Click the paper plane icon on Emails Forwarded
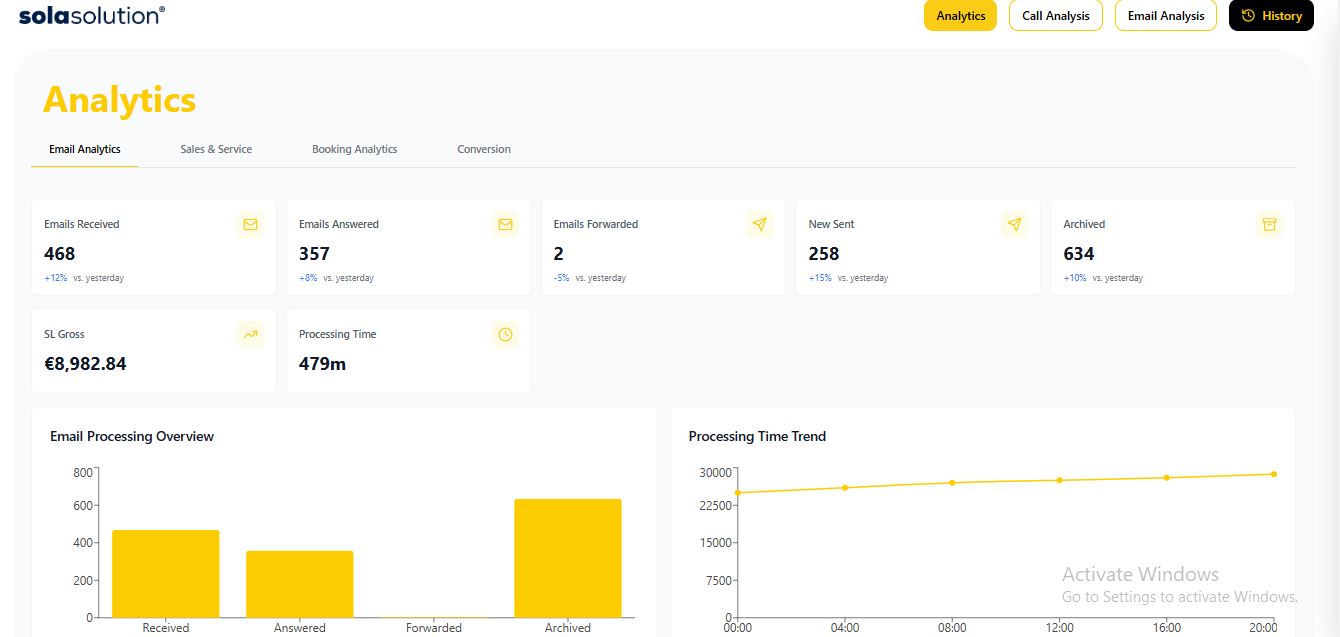Viewport: 1340px width, 637px height. coord(760,225)
